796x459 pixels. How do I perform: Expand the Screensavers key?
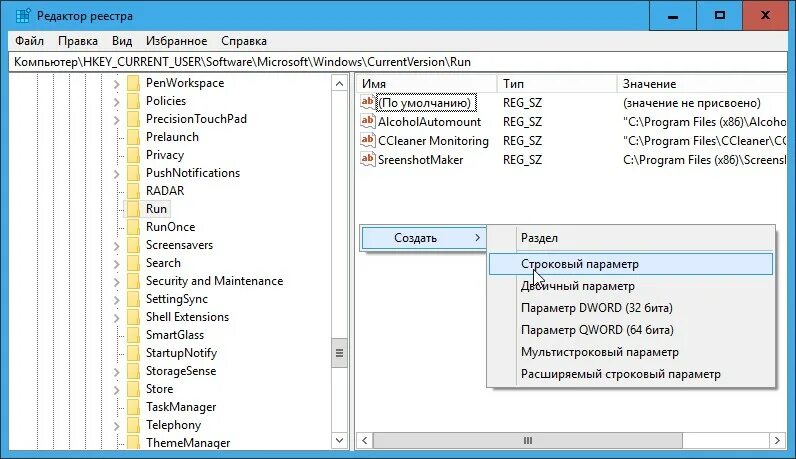(116, 246)
